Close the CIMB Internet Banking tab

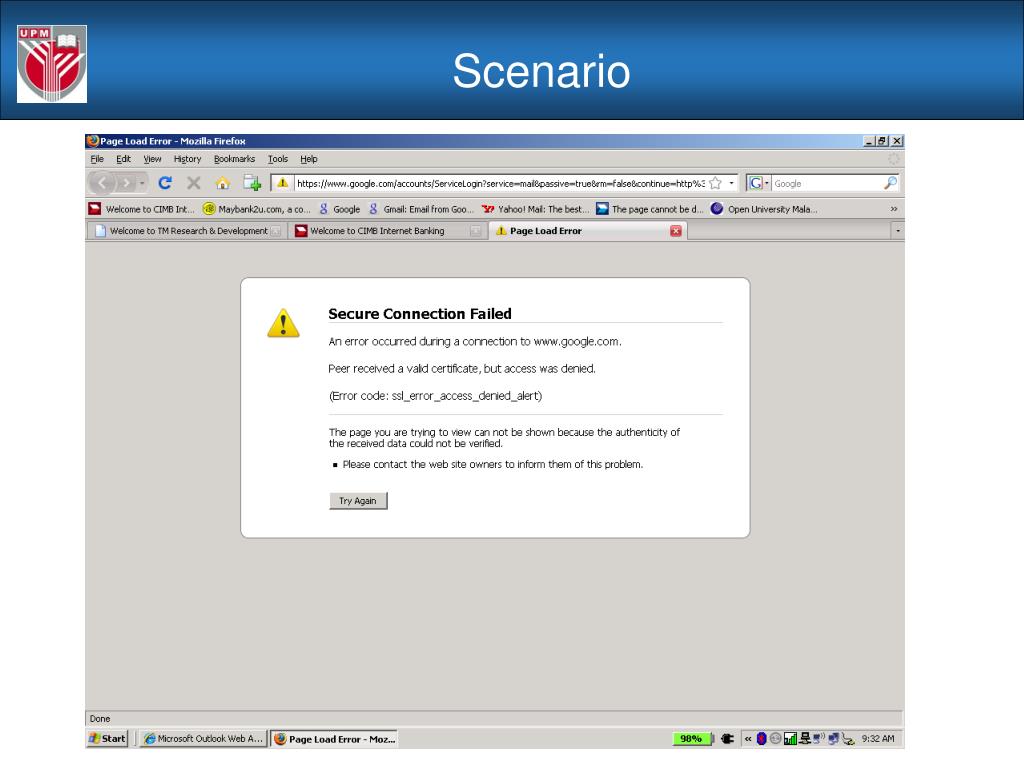pyautogui.click(x=475, y=231)
